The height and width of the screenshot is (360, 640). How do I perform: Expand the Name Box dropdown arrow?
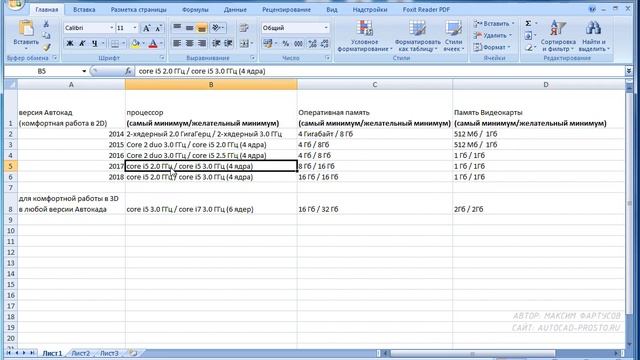[84, 71]
